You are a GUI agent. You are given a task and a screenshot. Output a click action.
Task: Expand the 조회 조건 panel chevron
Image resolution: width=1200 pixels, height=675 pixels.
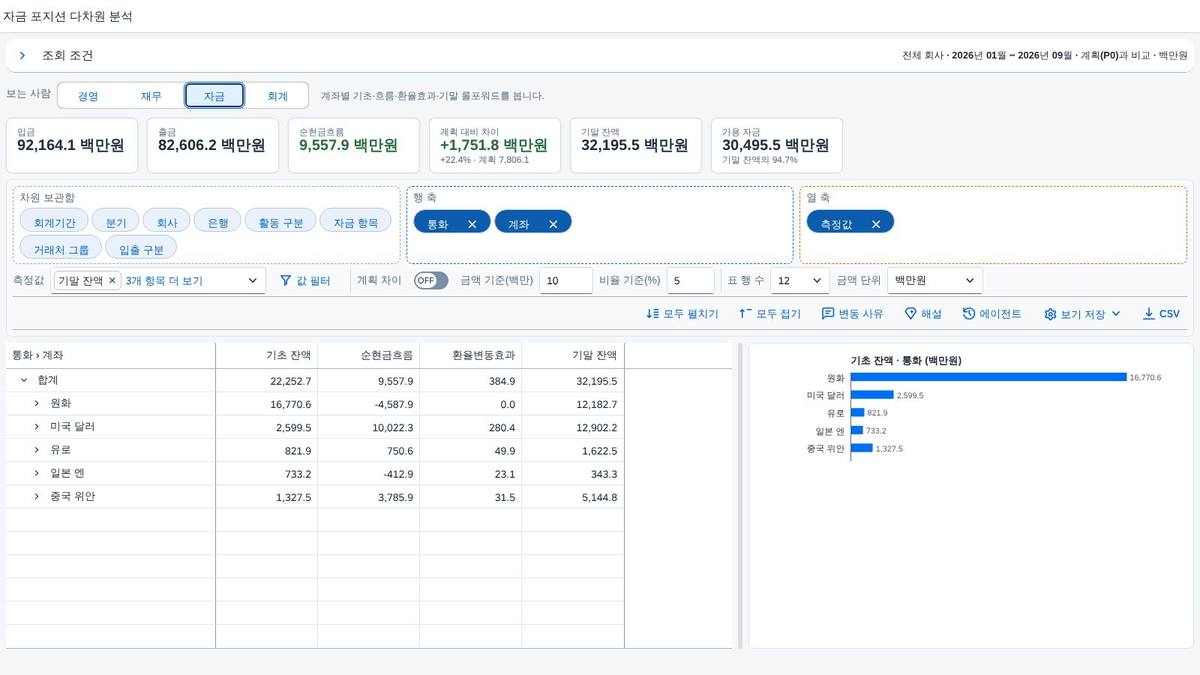[x=22, y=56]
